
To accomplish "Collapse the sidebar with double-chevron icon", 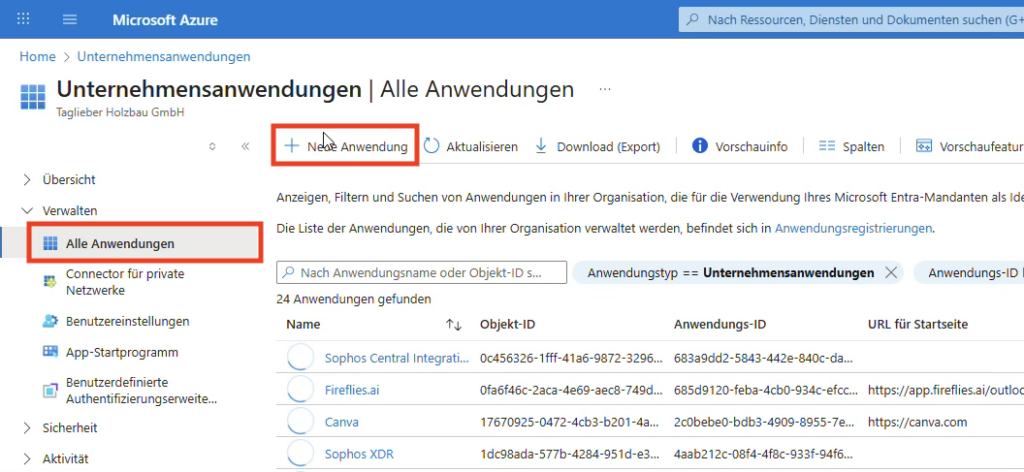I will point(245,146).
